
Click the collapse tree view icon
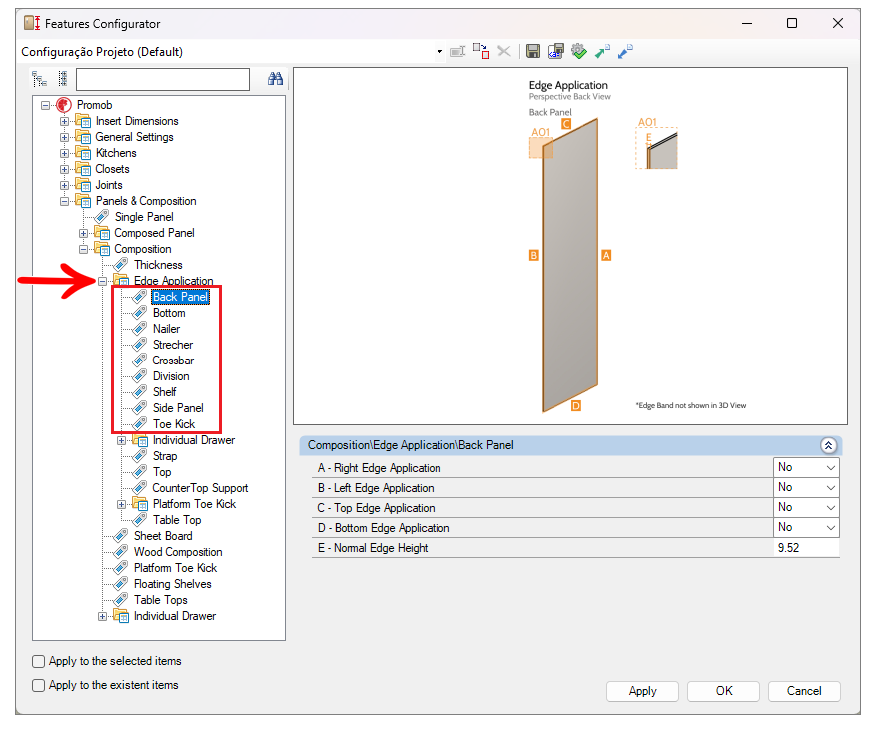[x=62, y=79]
